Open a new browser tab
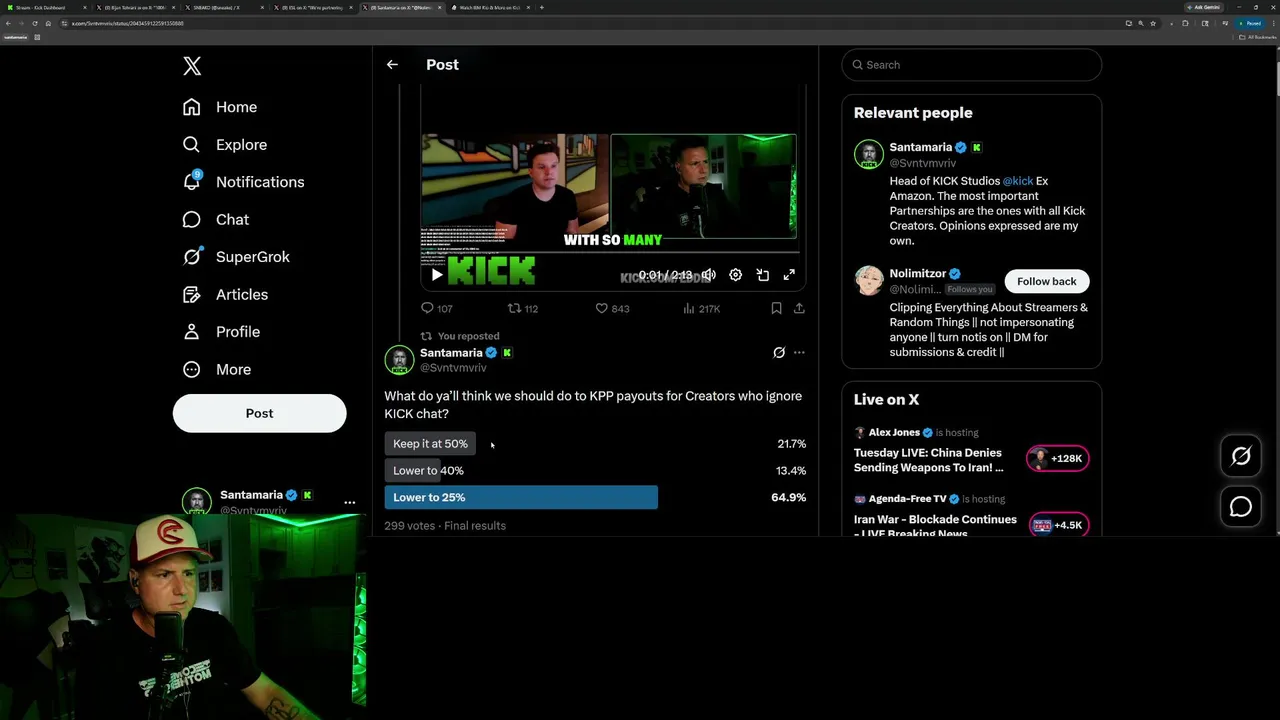Image resolution: width=1280 pixels, height=720 pixels. (542, 7)
